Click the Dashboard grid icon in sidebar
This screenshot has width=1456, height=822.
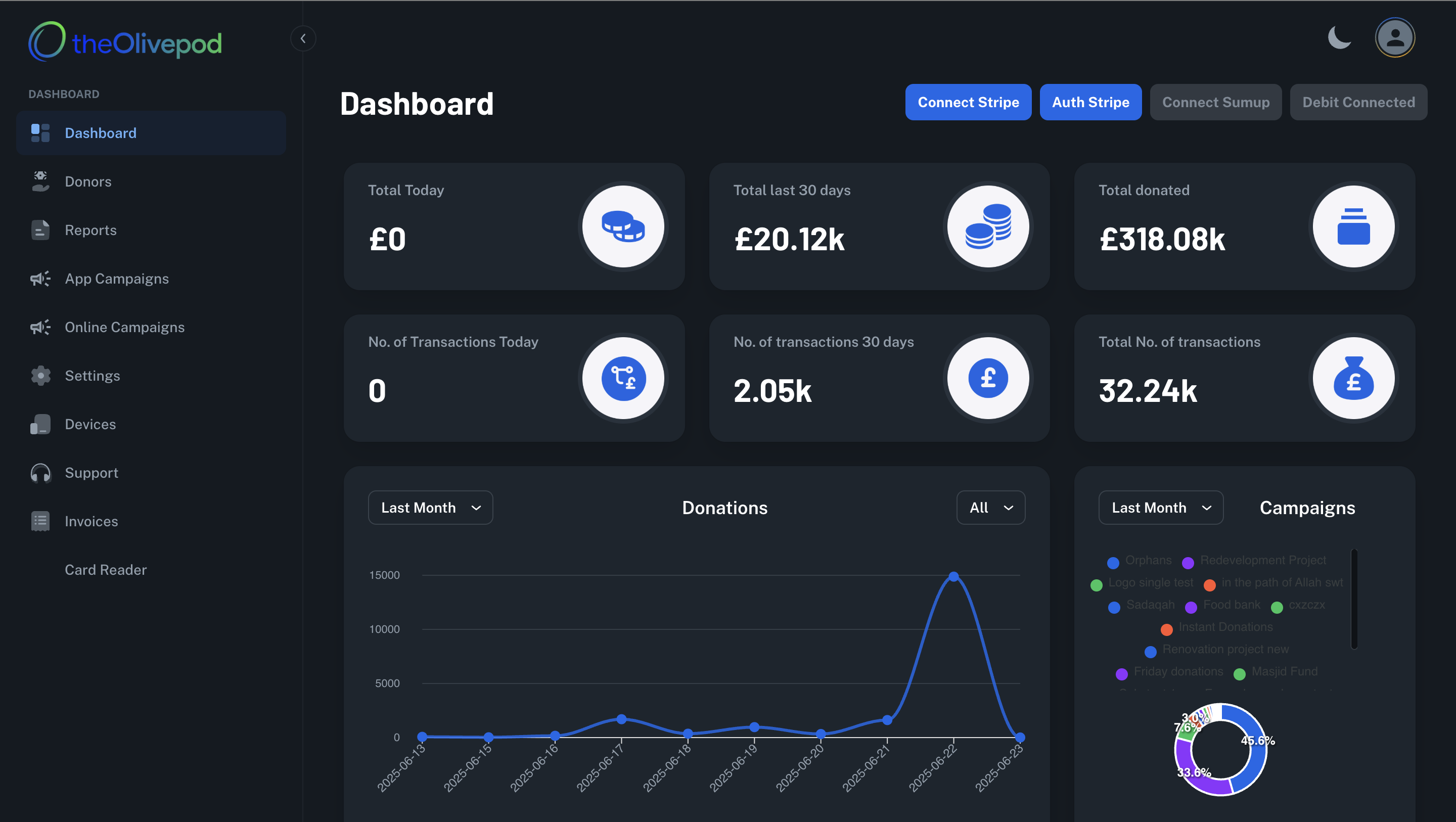click(x=40, y=133)
